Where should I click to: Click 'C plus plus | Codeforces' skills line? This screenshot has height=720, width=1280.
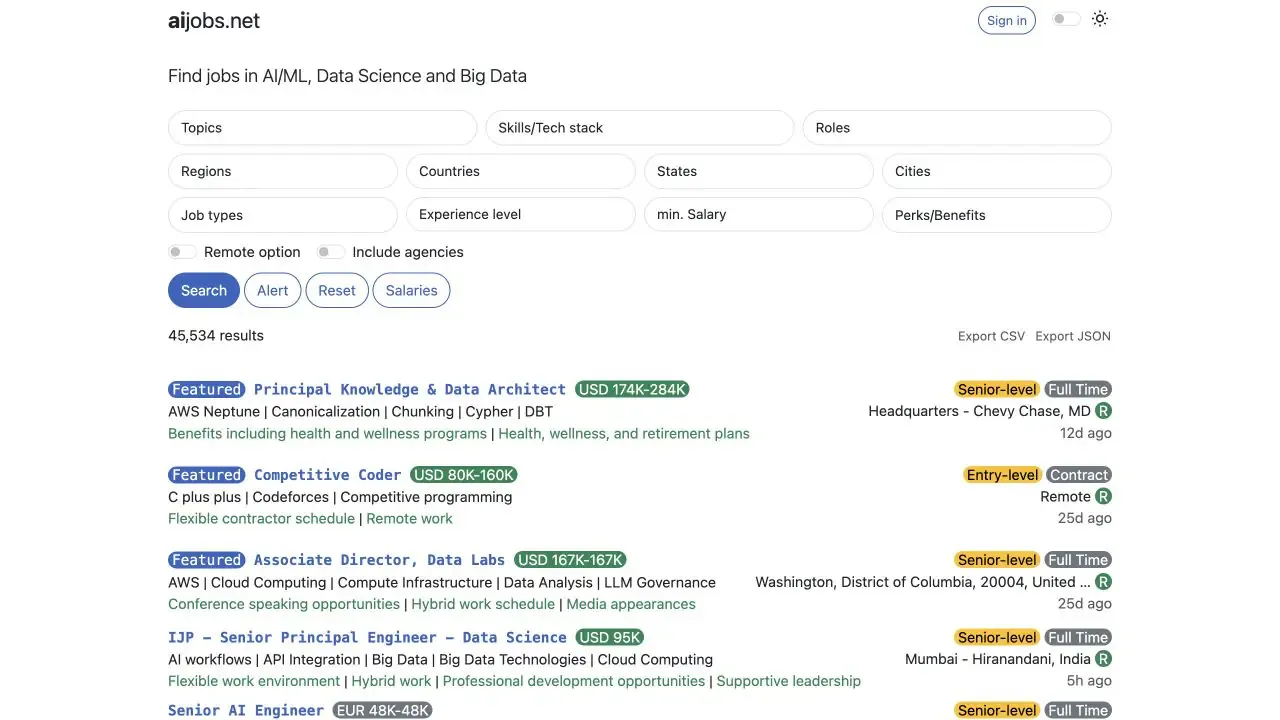(x=340, y=496)
